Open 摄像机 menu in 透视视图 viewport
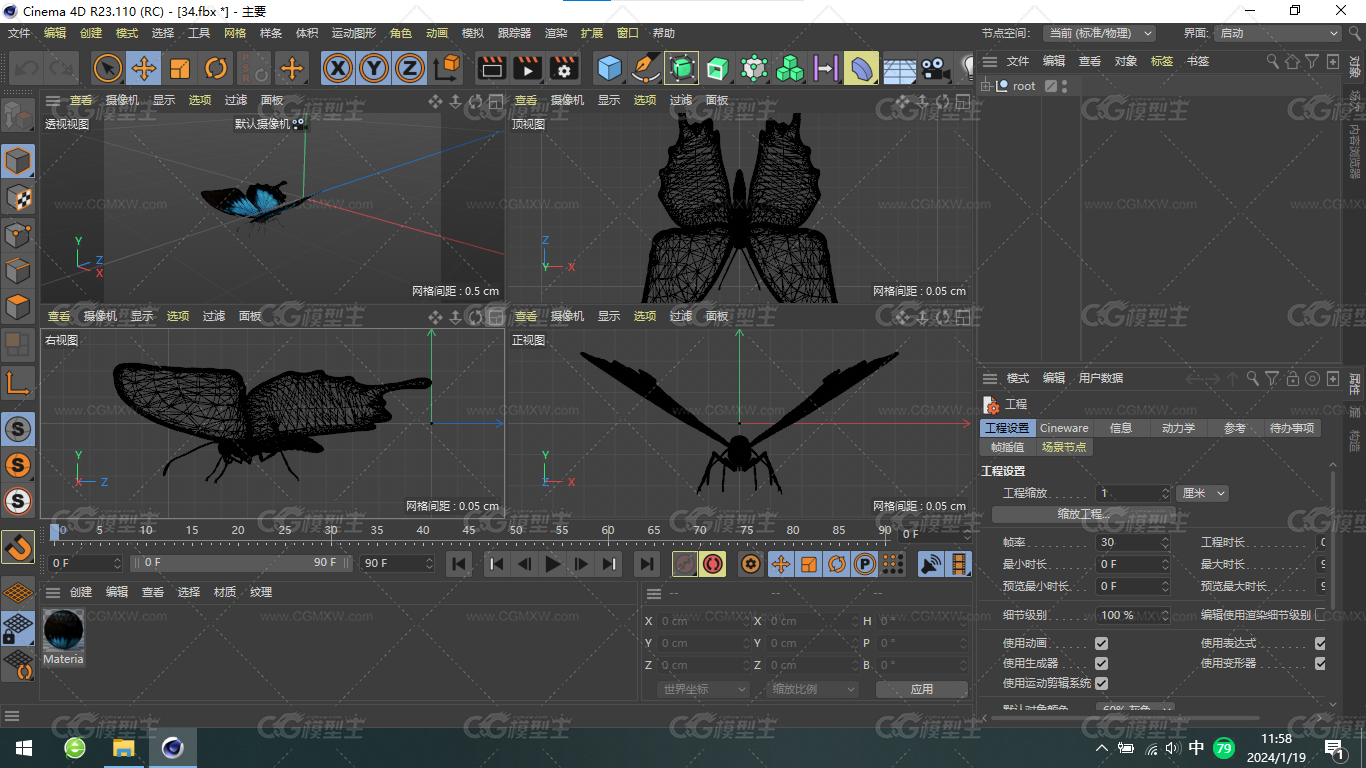The width and height of the screenshot is (1366, 768). pos(123,100)
